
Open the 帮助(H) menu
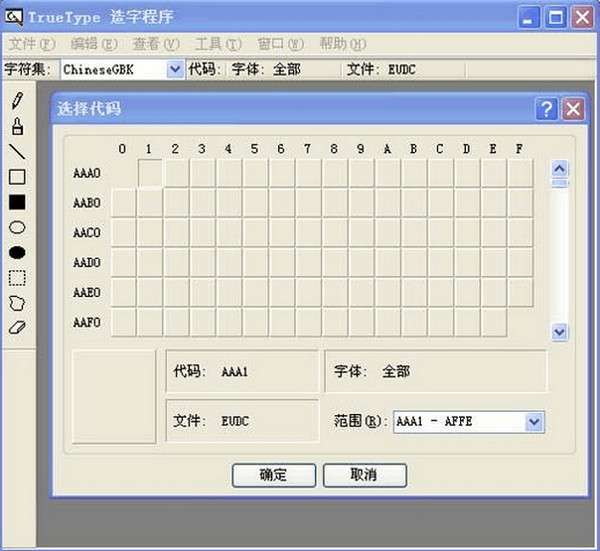[x=343, y=44]
